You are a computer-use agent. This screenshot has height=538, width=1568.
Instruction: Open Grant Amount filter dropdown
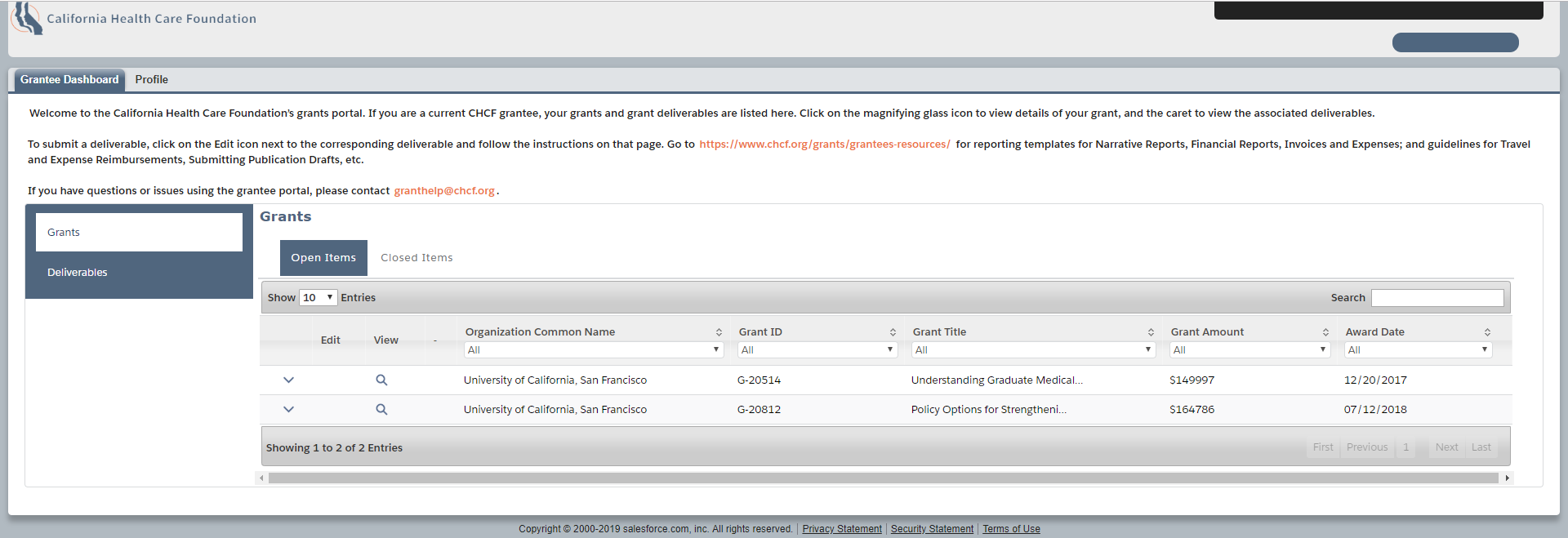tap(1249, 349)
